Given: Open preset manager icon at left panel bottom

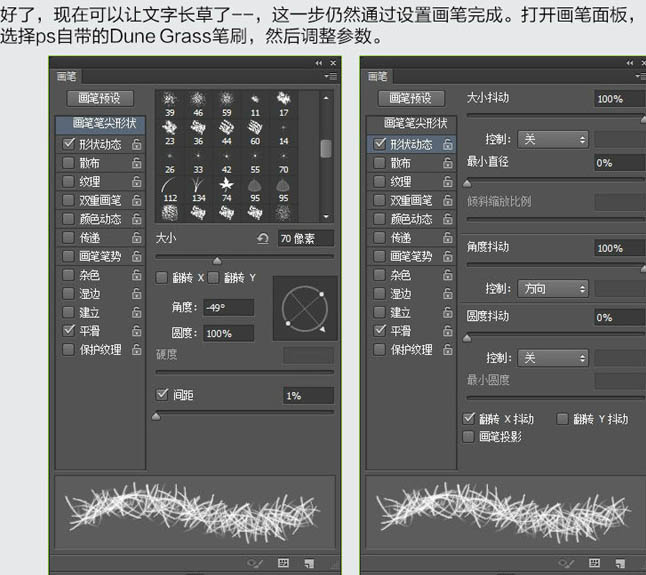Looking at the screenshot, I should coord(283,563).
